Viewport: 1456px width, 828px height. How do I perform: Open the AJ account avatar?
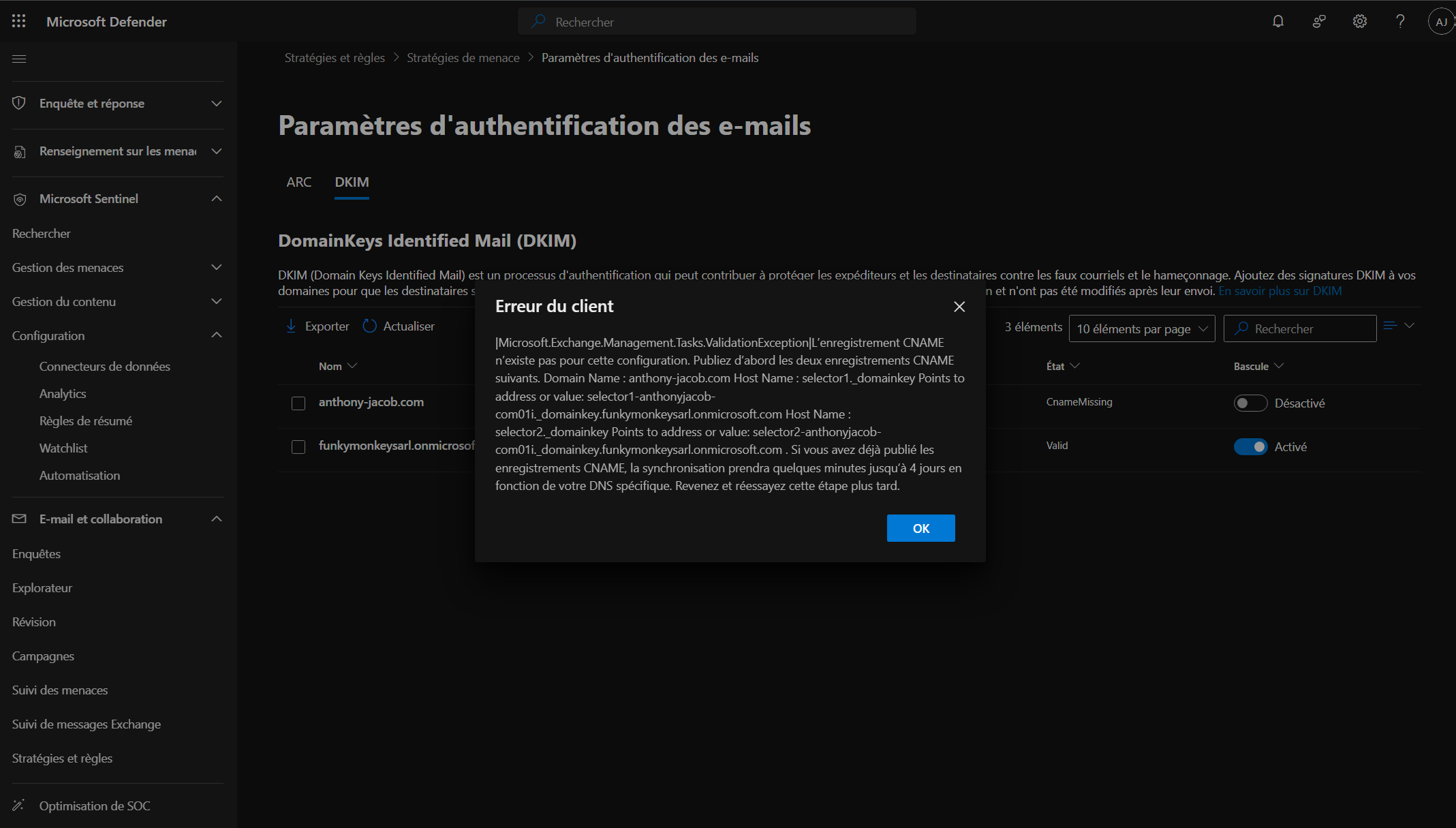pos(1441,22)
